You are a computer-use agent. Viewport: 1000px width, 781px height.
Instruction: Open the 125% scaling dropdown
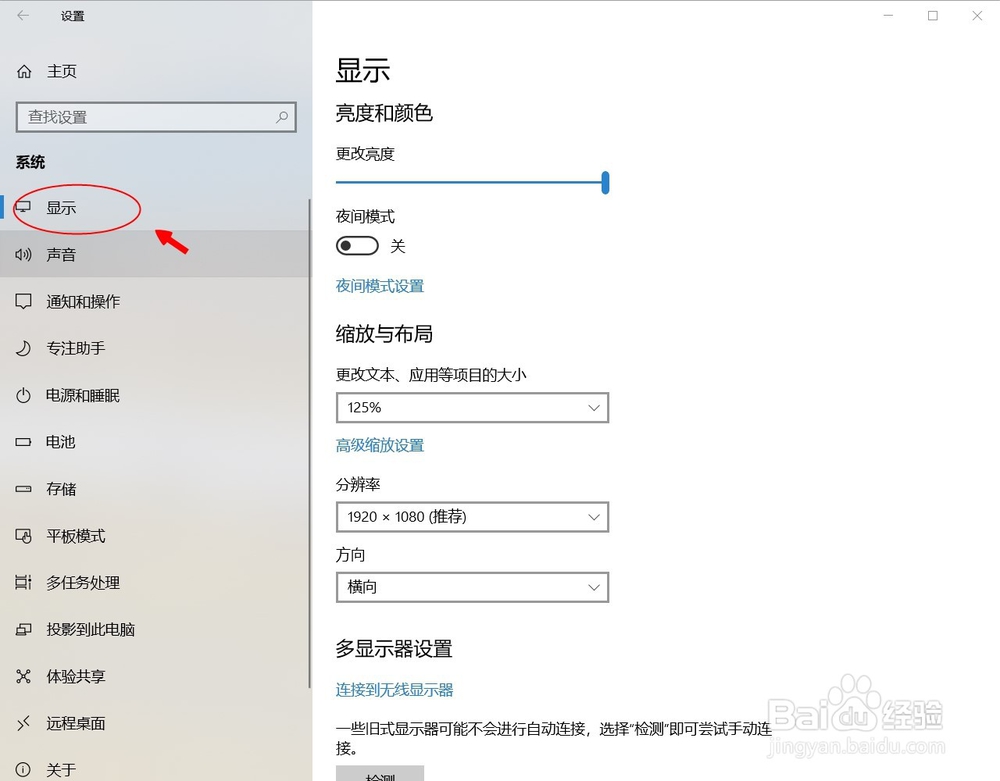coord(472,407)
